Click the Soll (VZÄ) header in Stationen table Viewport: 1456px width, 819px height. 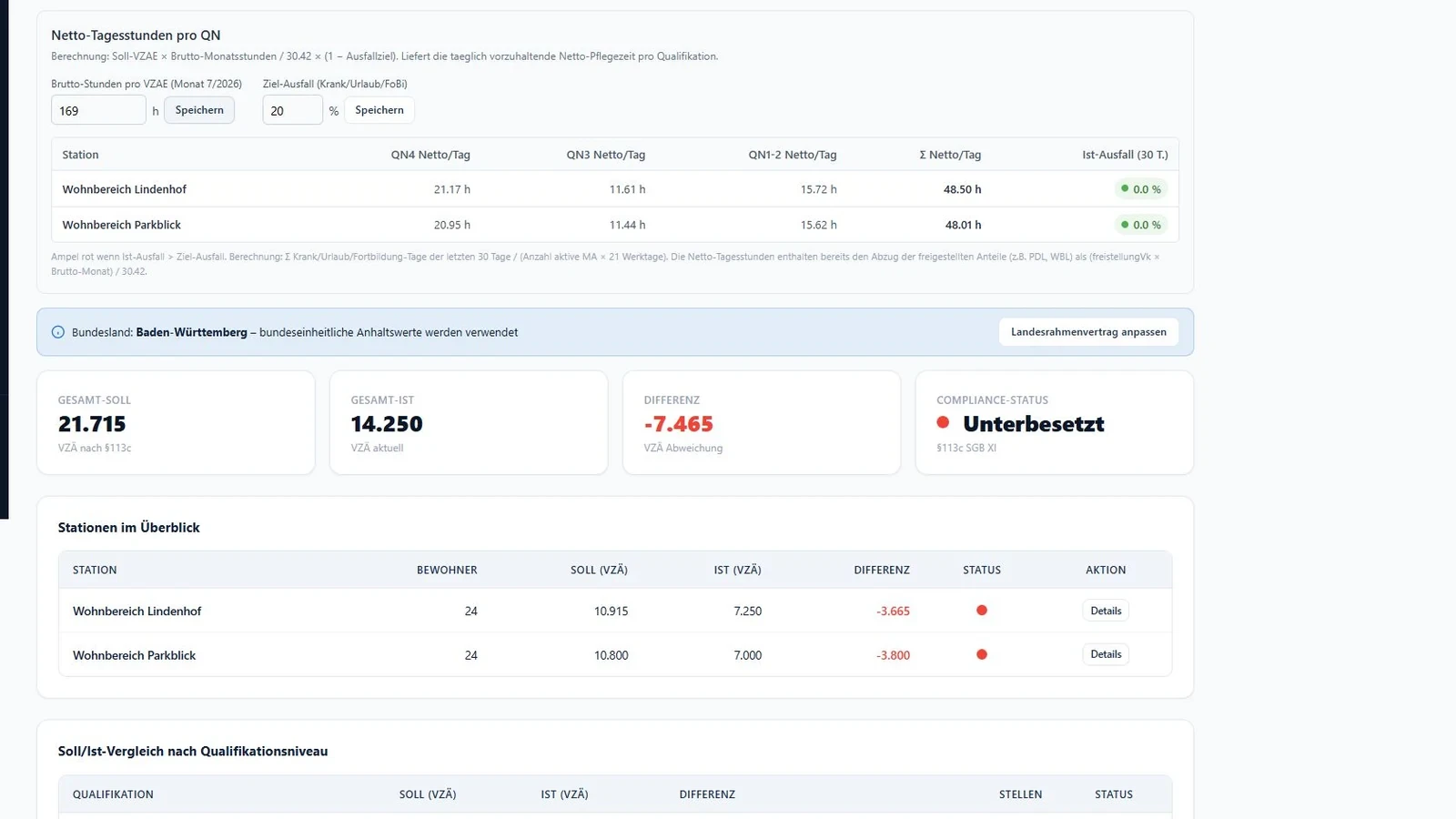click(599, 570)
